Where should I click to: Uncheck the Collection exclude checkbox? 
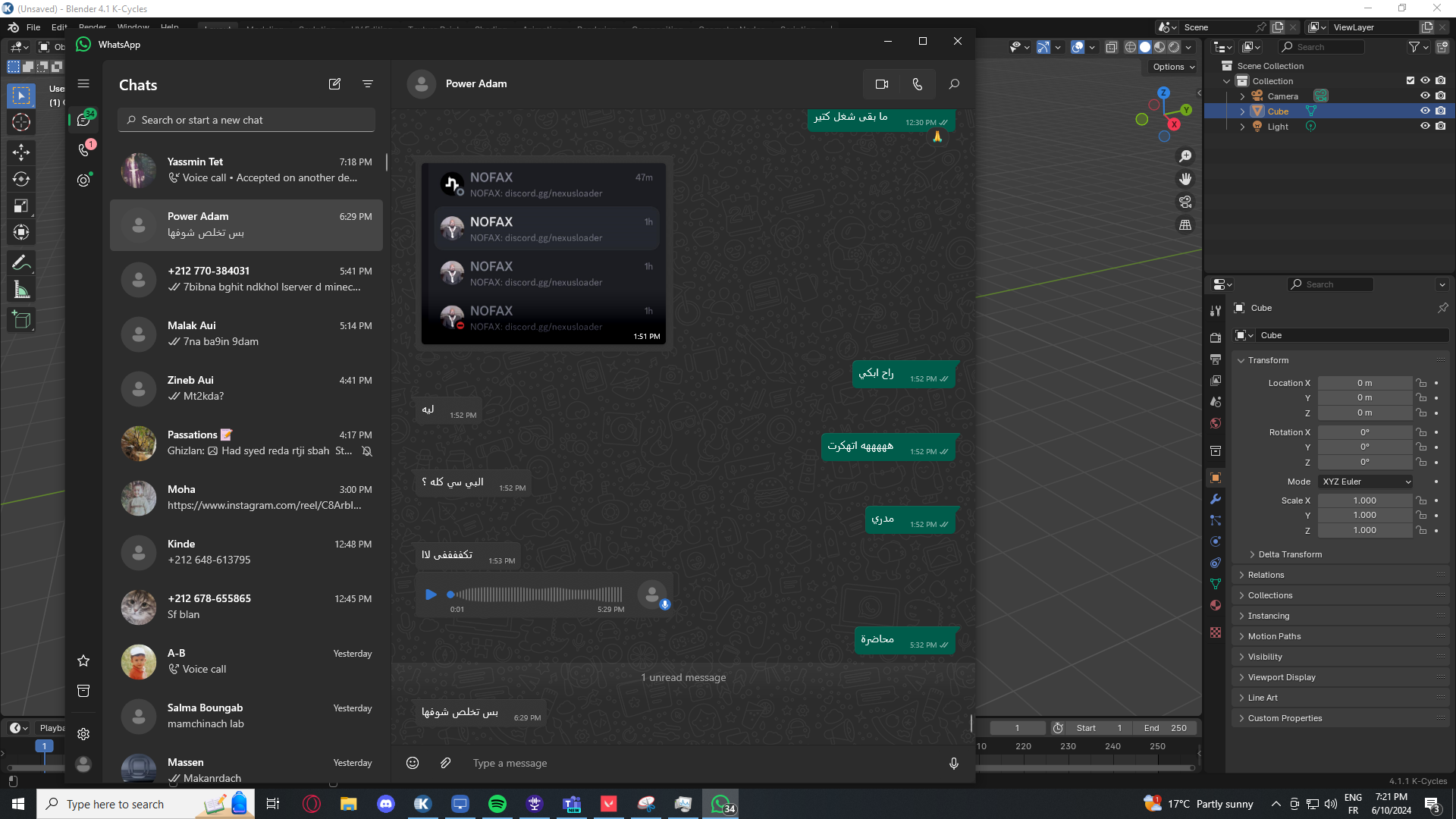(x=1410, y=81)
